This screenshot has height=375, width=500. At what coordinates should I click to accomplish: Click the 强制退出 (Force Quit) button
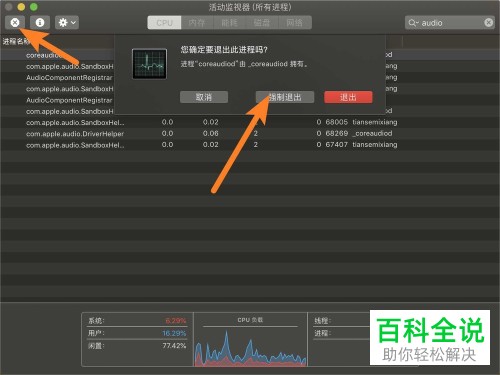tap(285, 97)
